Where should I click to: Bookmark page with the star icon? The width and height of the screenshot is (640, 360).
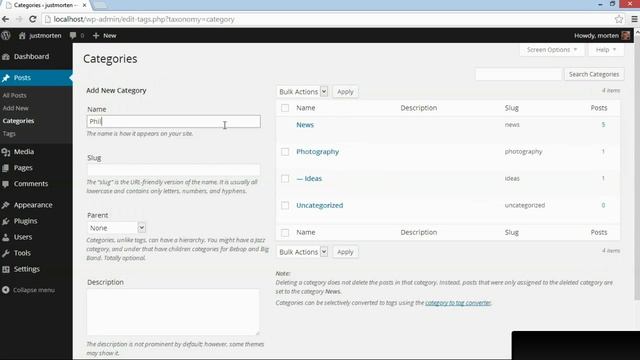[619, 19]
